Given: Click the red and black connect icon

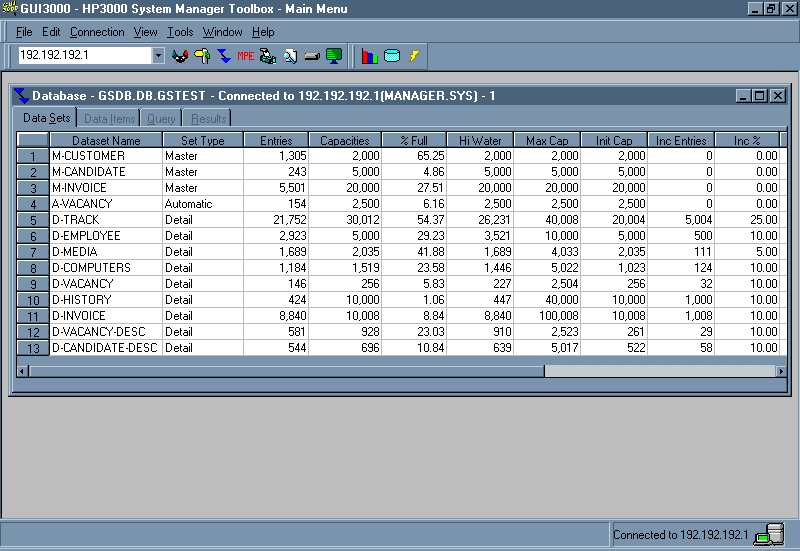Looking at the screenshot, I should (180, 56).
